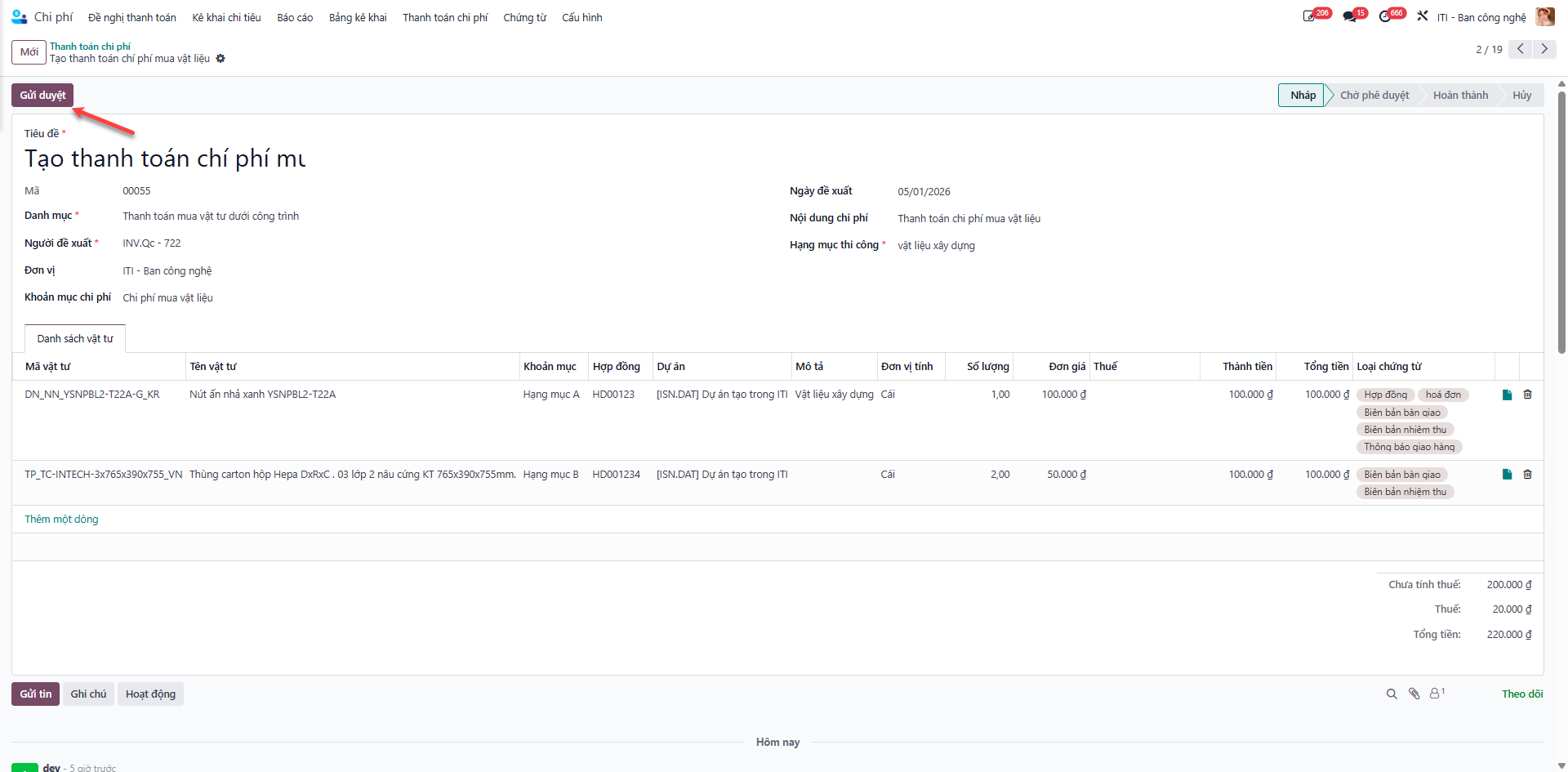This screenshot has width=1568, height=772.
Task: Delete the DN_NN_YSNPBL2-T22A-G_KR row with trash icon
Action: [1527, 395]
